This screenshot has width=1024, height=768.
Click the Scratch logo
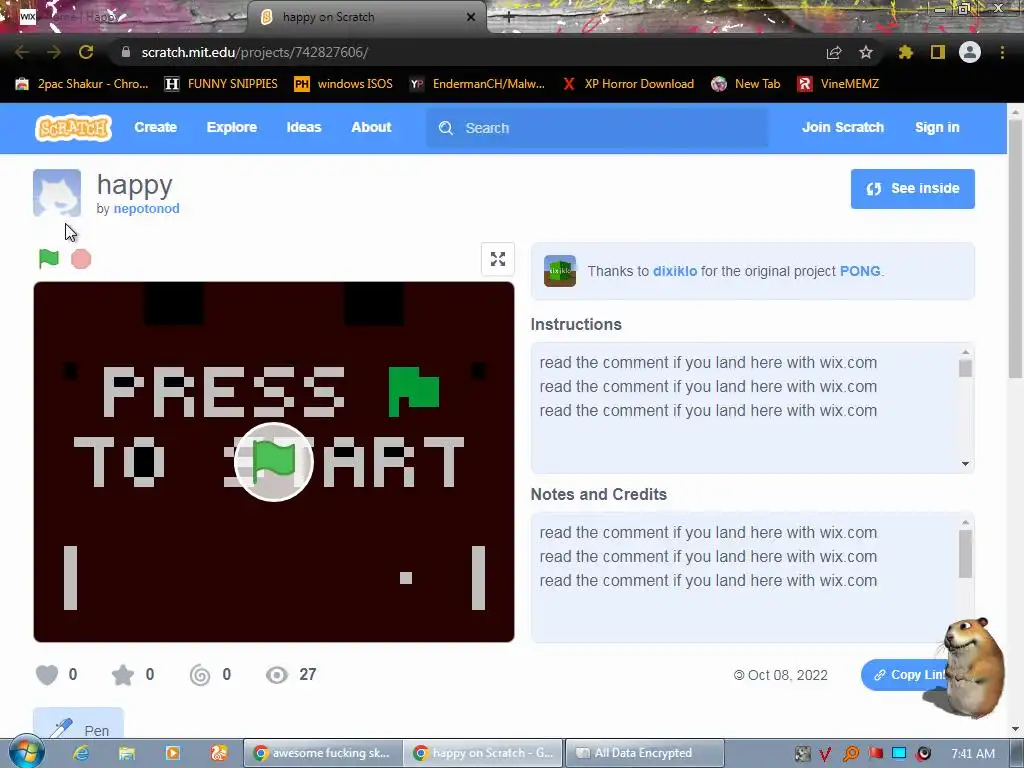pyautogui.click(x=73, y=128)
